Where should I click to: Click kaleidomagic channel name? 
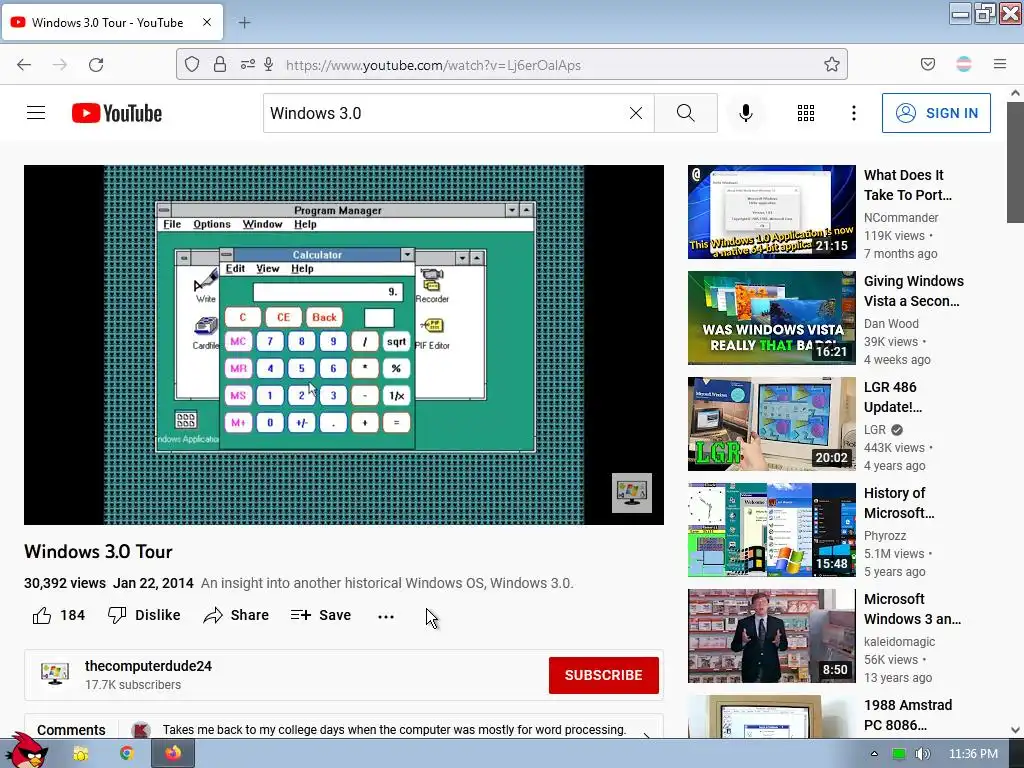[899, 641]
